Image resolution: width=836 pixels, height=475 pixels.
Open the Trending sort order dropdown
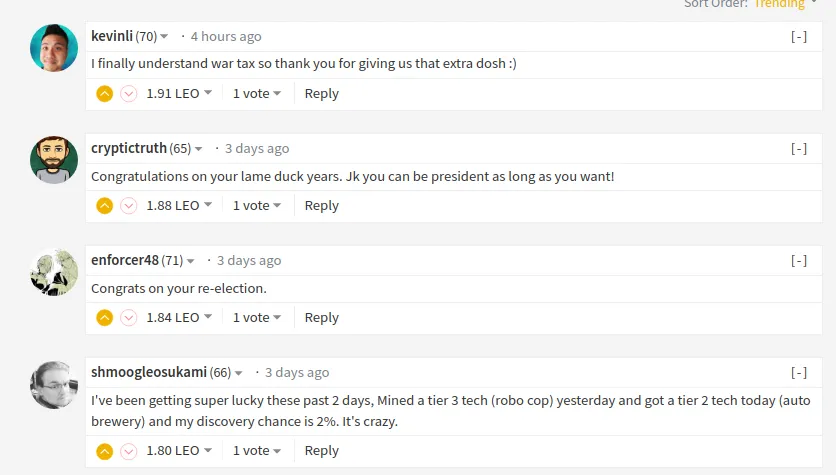coord(784,4)
